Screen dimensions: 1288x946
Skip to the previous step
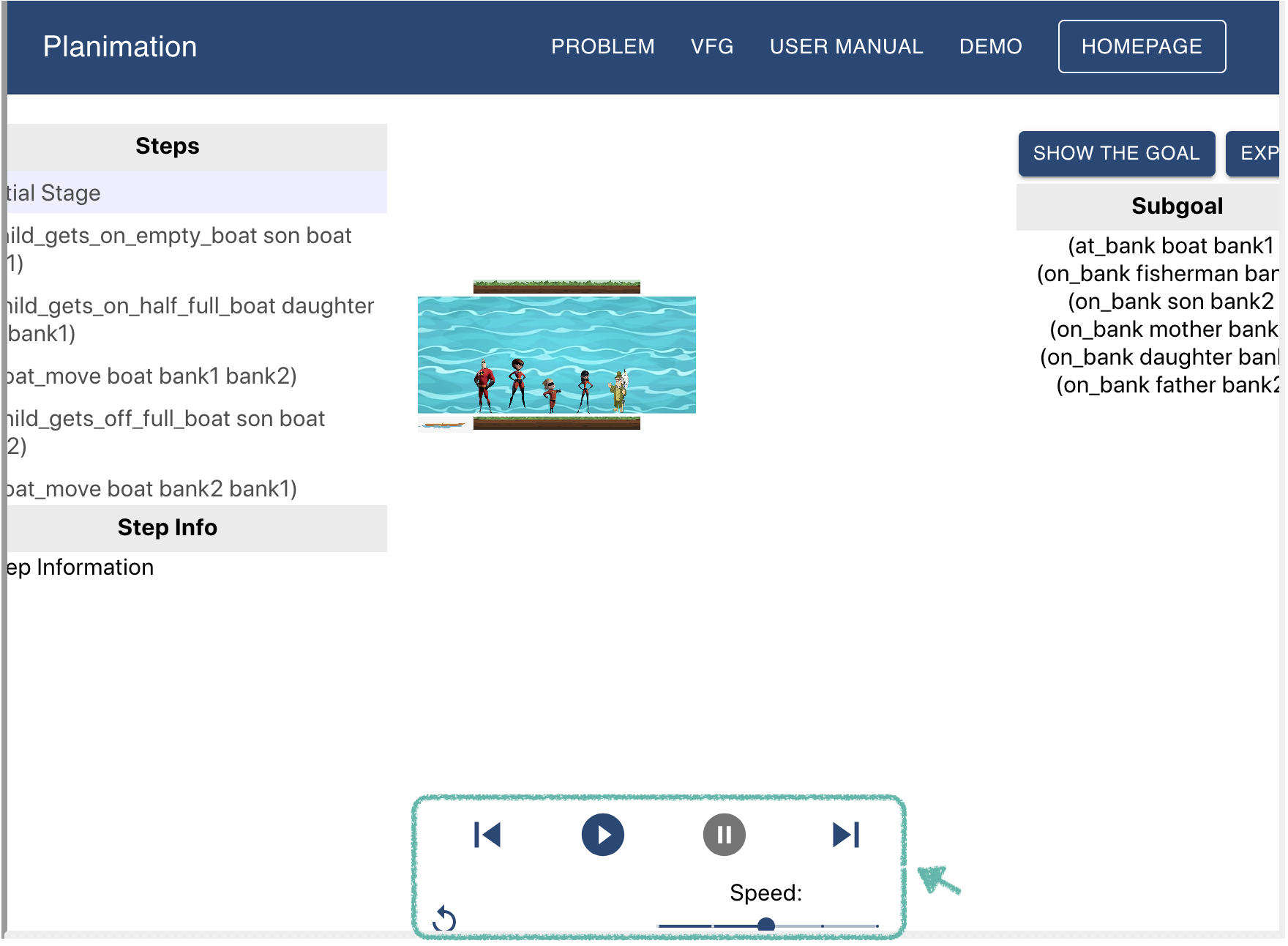pyautogui.click(x=487, y=835)
